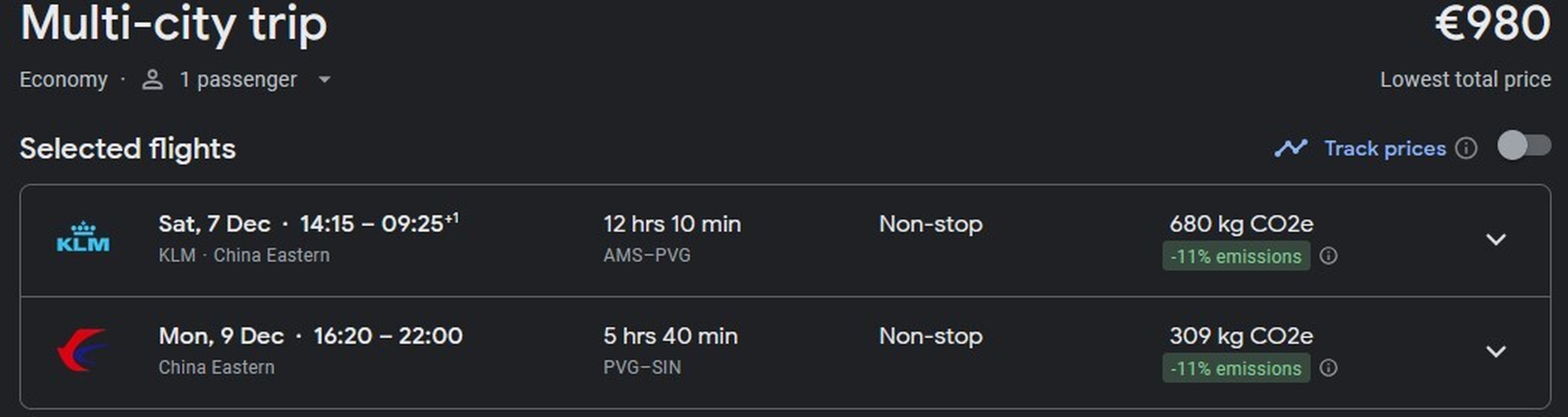This screenshot has width=1568, height=417.
Task: Click the passenger person icon
Action: (x=152, y=80)
